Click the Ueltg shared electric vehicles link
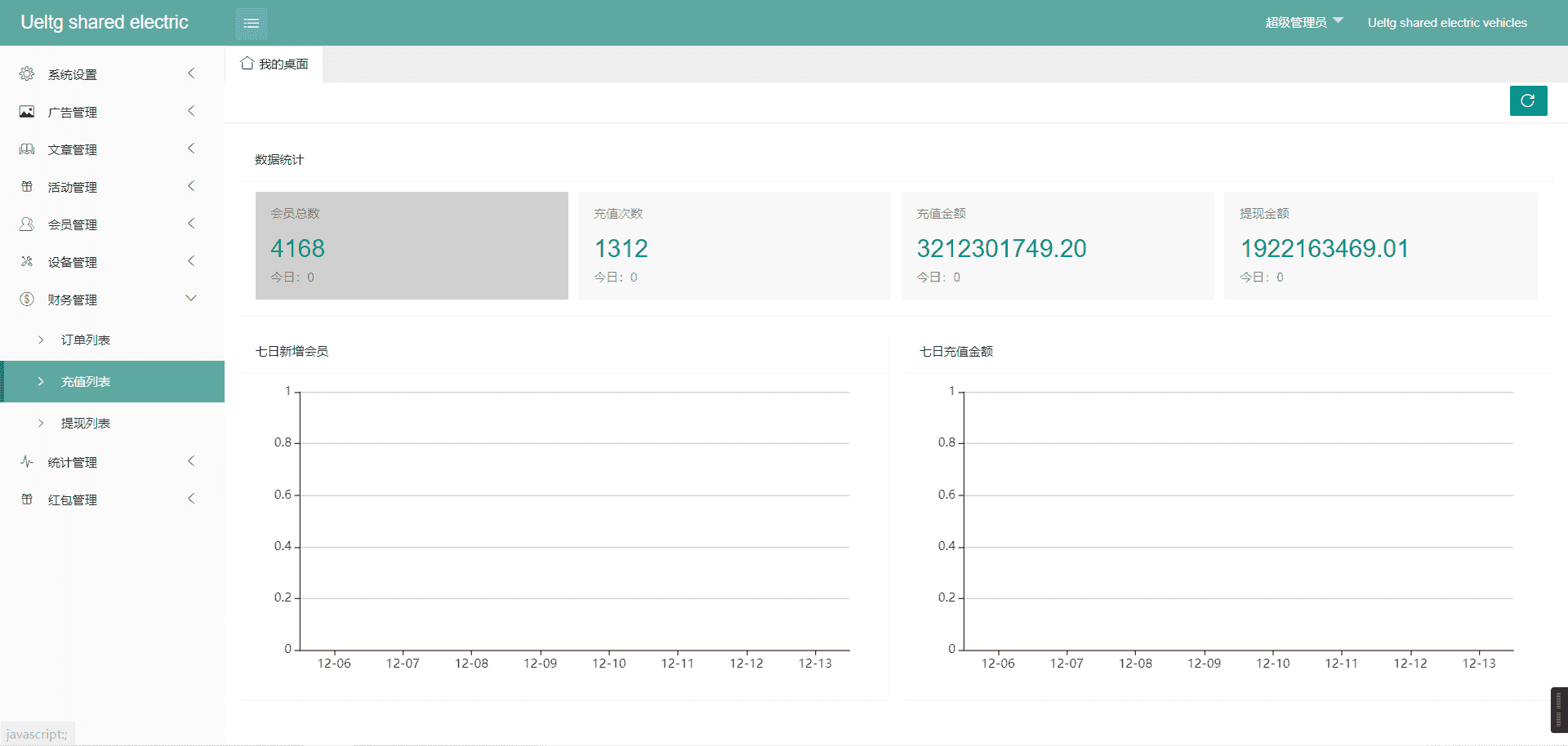1568x746 pixels. (x=1446, y=23)
